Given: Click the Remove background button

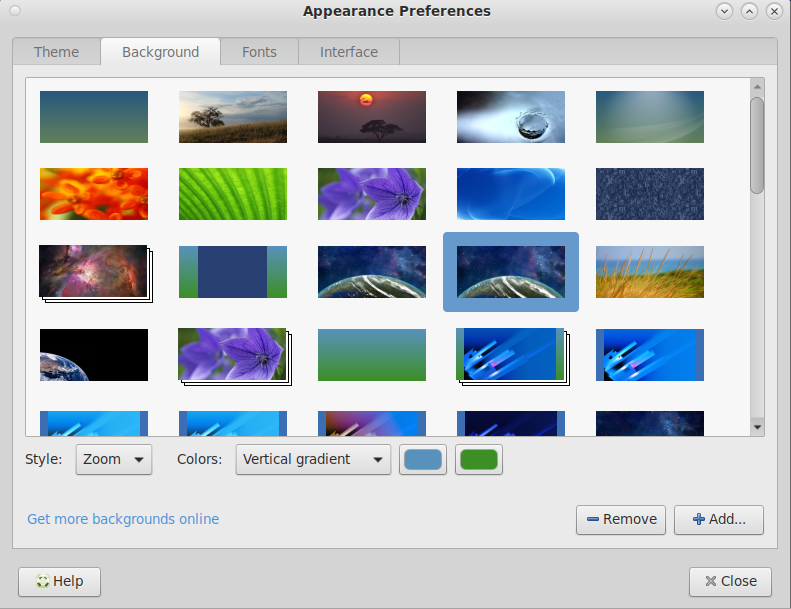Looking at the screenshot, I should click(621, 519).
